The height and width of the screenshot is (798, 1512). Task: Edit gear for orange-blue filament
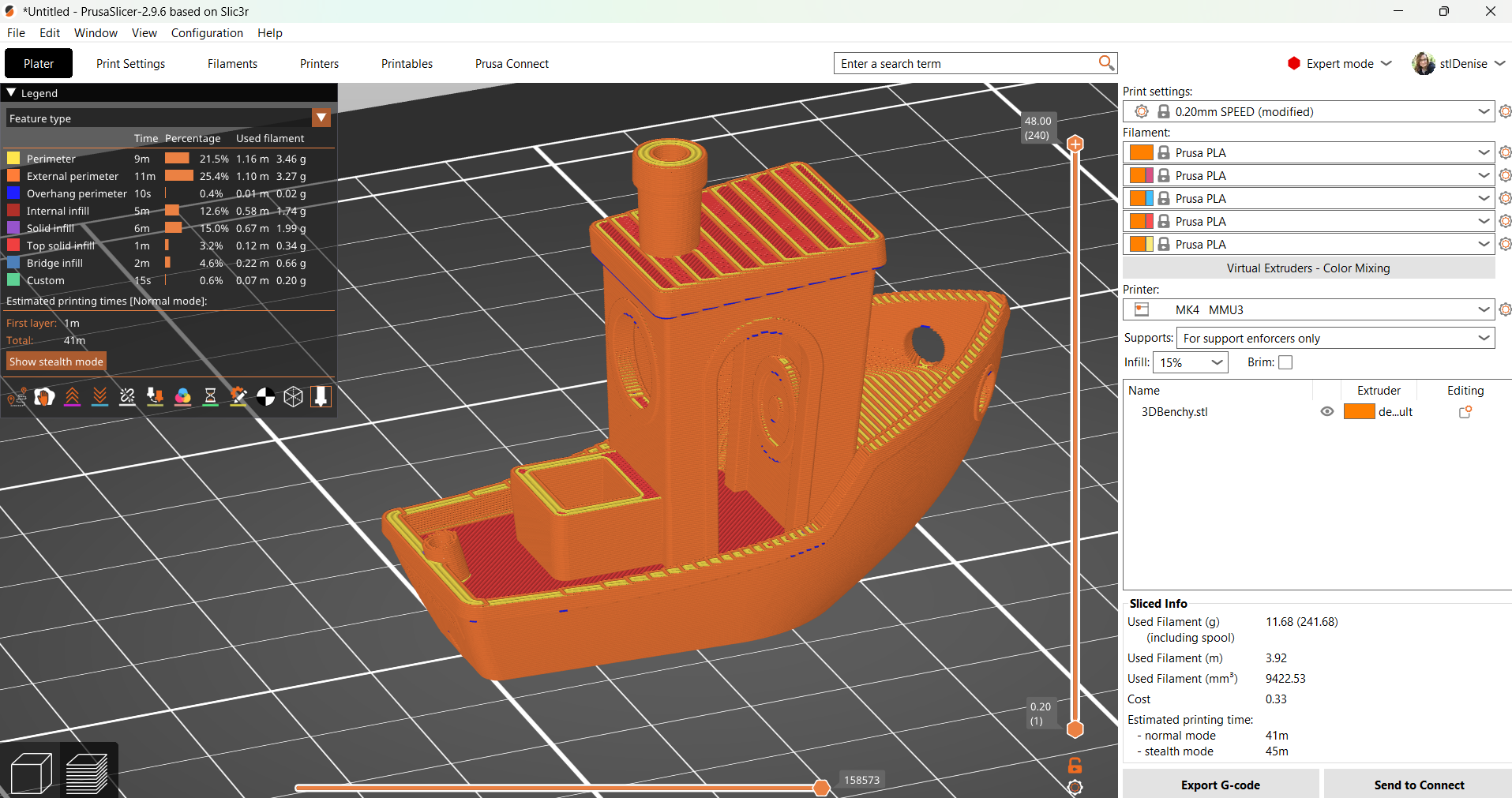click(x=1505, y=198)
